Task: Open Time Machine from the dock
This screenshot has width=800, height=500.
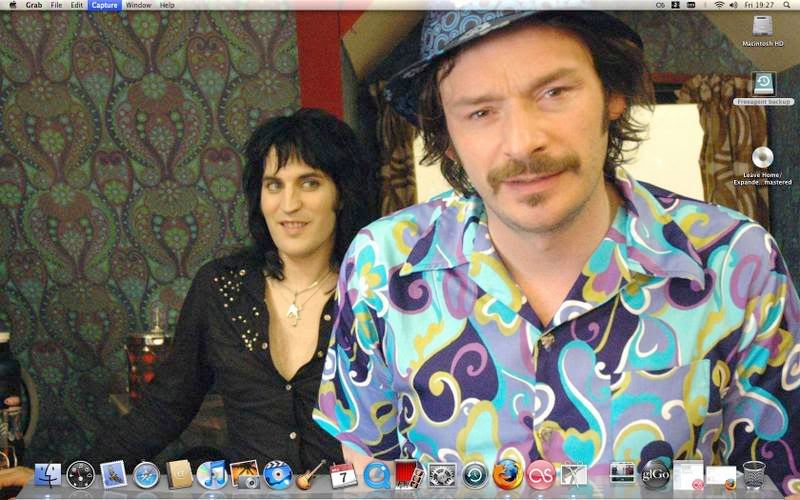Action: coord(475,474)
